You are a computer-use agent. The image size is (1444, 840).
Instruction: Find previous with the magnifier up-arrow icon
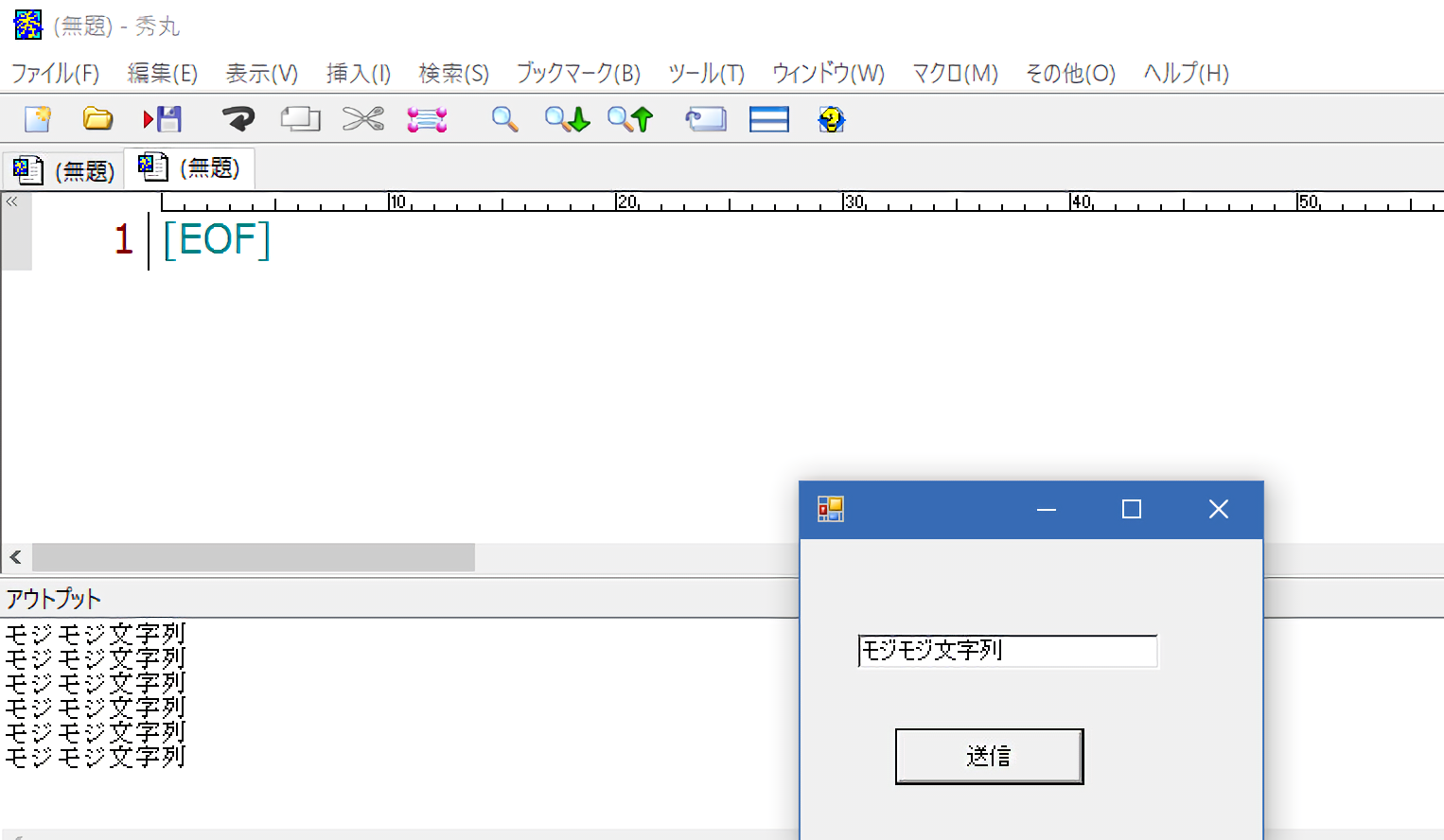[x=630, y=119]
